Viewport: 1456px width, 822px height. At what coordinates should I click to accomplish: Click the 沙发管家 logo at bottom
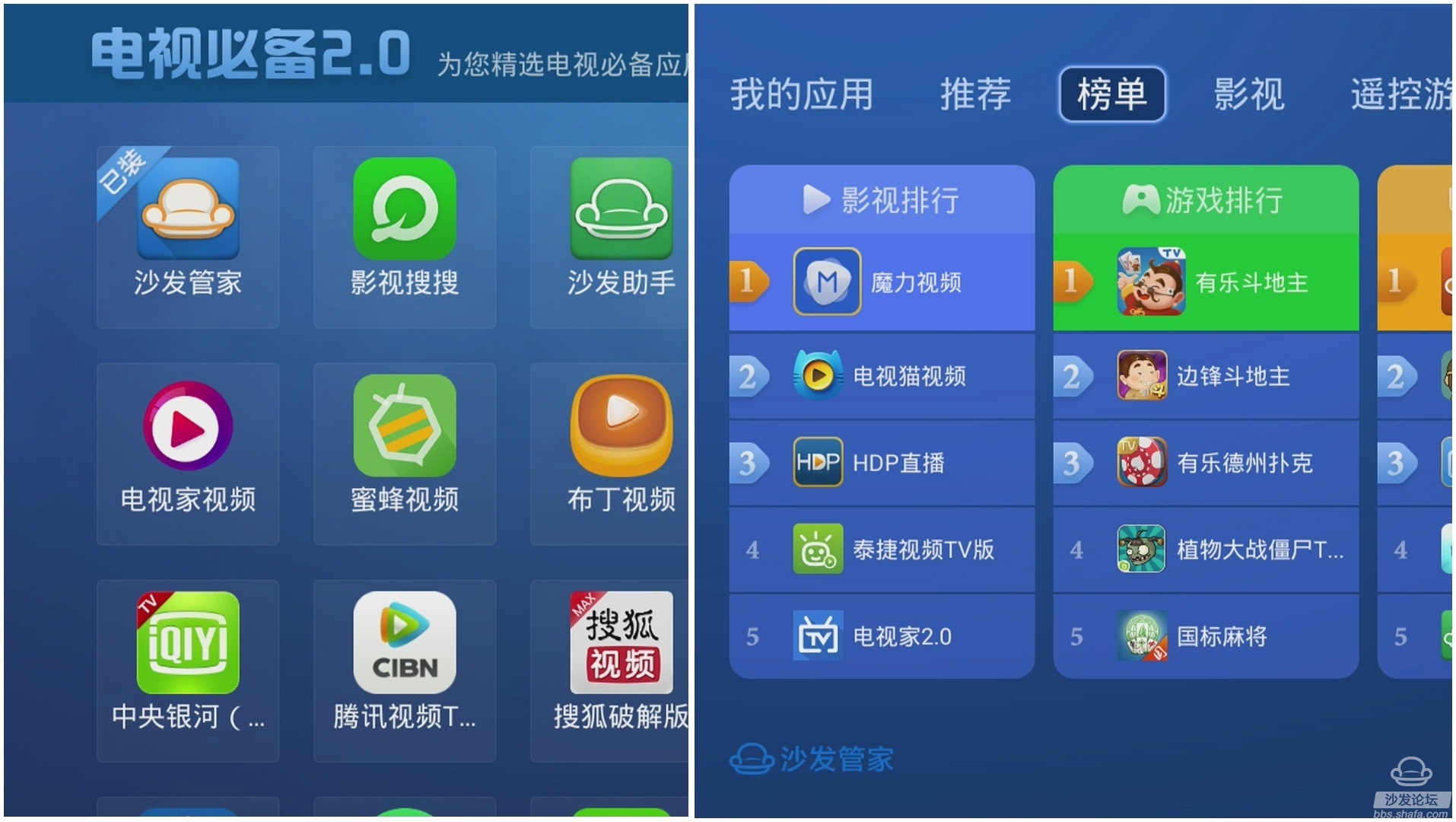[812, 759]
